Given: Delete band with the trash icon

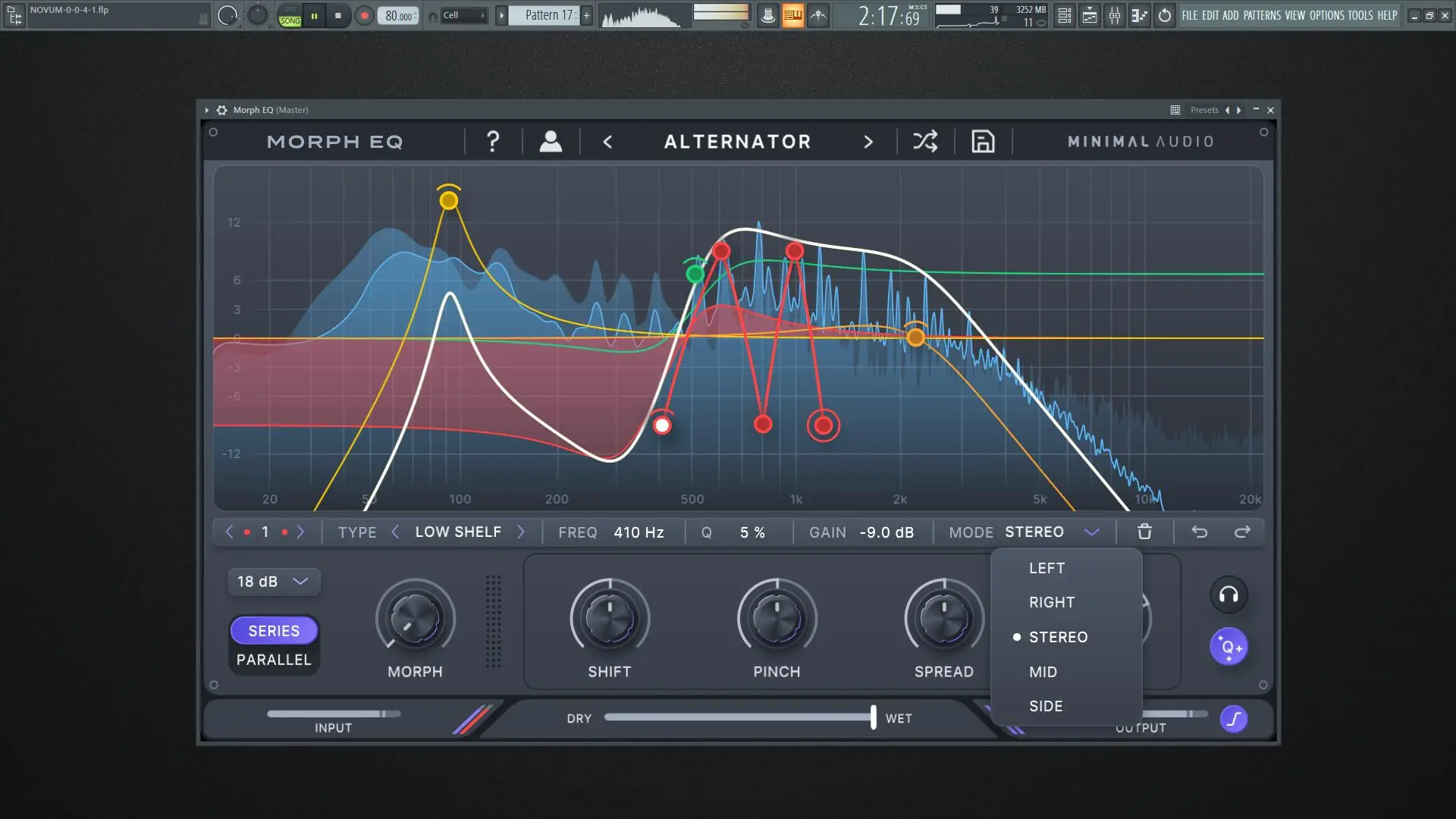Looking at the screenshot, I should (1144, 532).
